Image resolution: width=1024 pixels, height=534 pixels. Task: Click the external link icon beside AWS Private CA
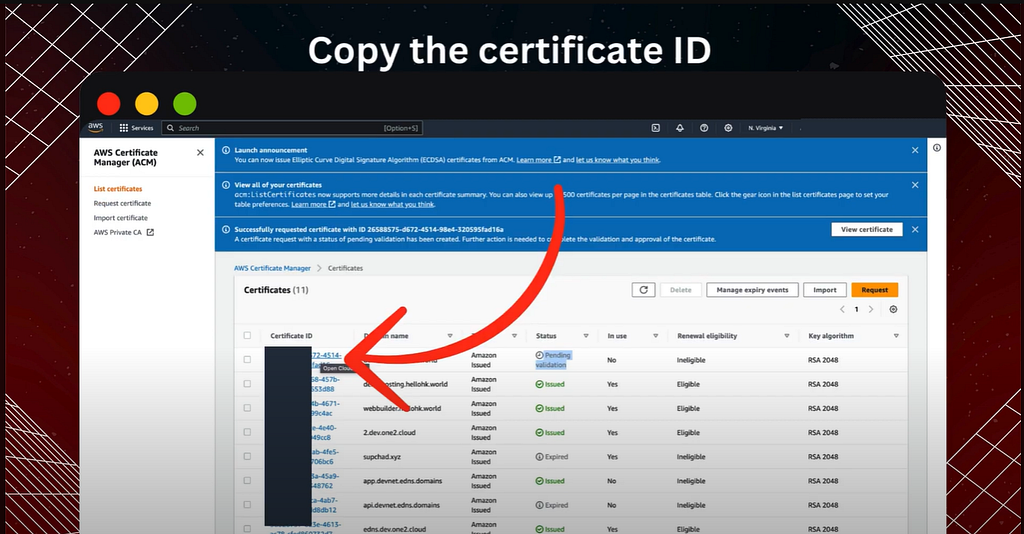pos(150,232)
